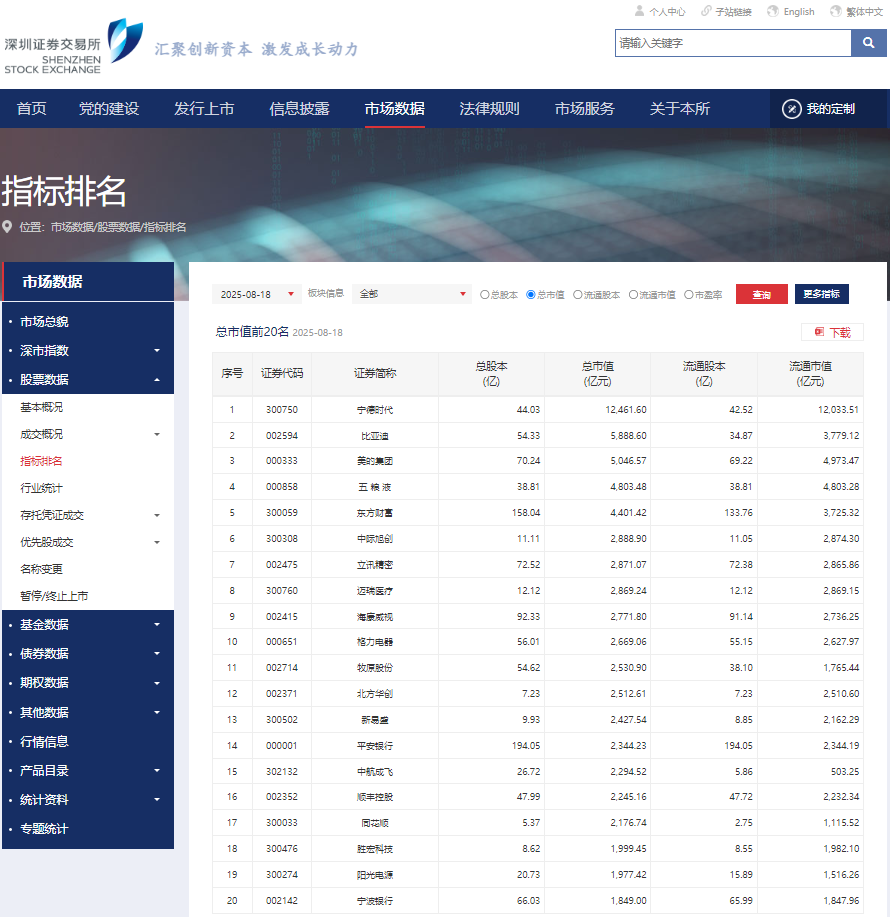Expand the 其他数据 sidebar section
The image size is (890, 917).
157,712
